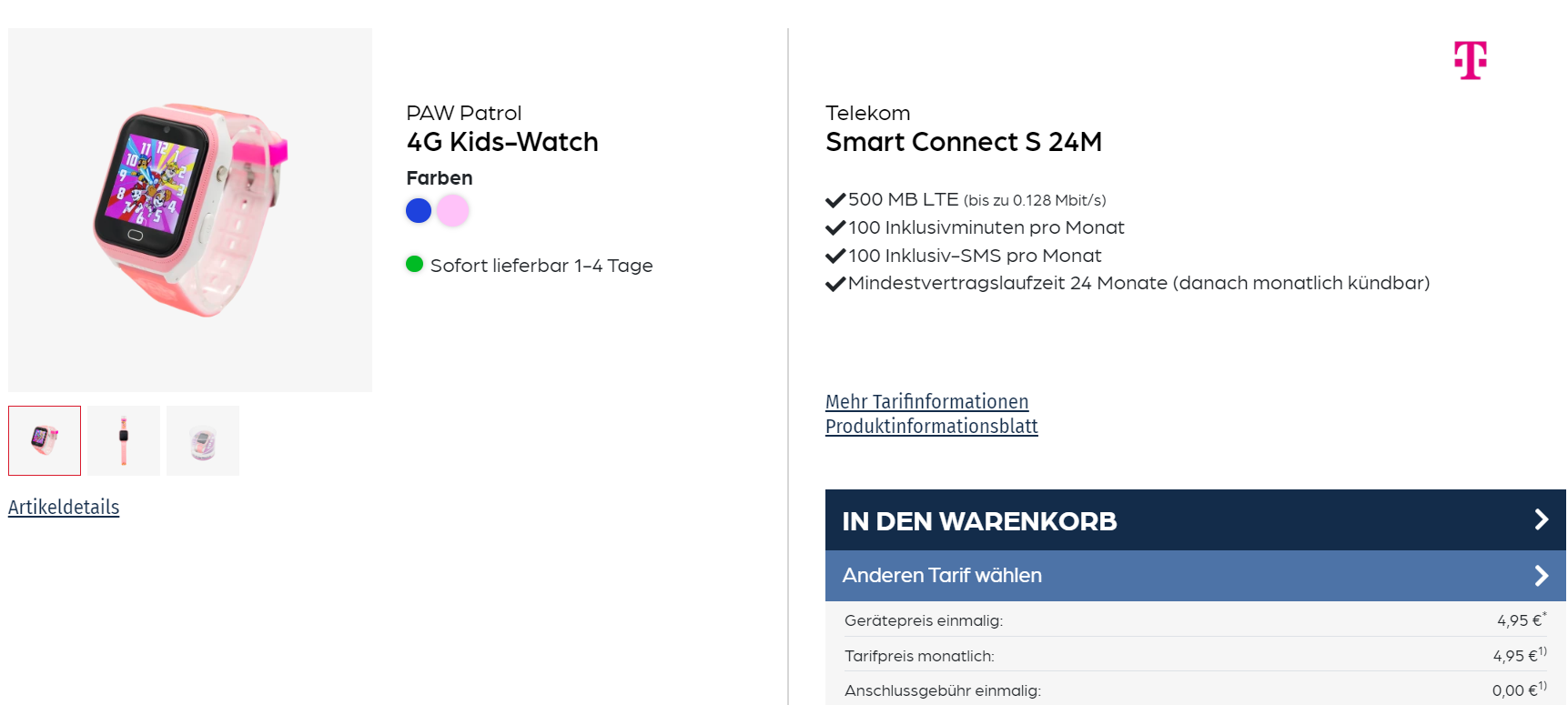Viewport: 1568px width, 705px height.
Task: Click the Smart Connect S 24M tariff title
Action: pos(963,143)
